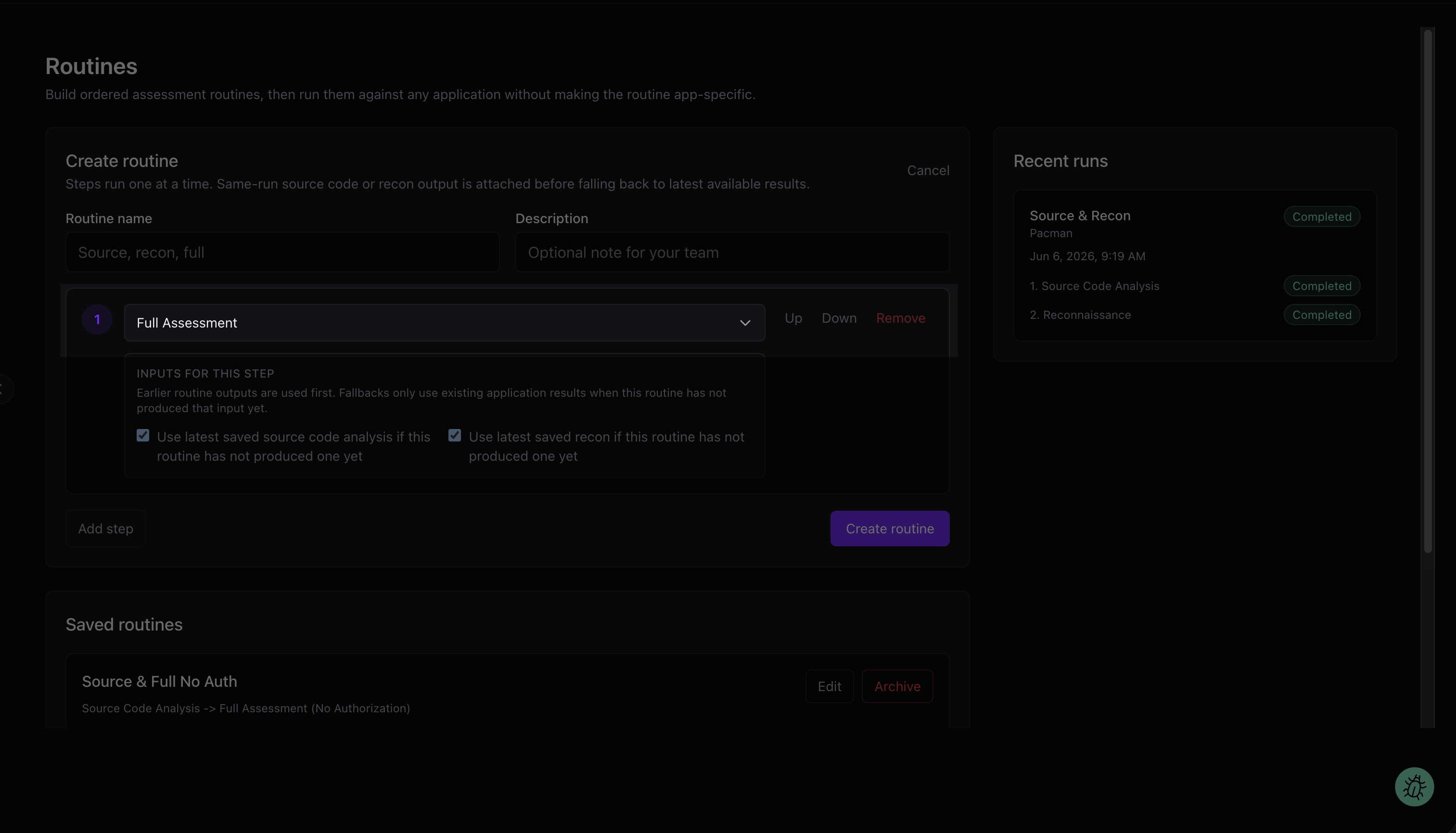Click the Source & Full No Auth title
Viewport: 1456px width, 833px height.
[x=159, y=682]
